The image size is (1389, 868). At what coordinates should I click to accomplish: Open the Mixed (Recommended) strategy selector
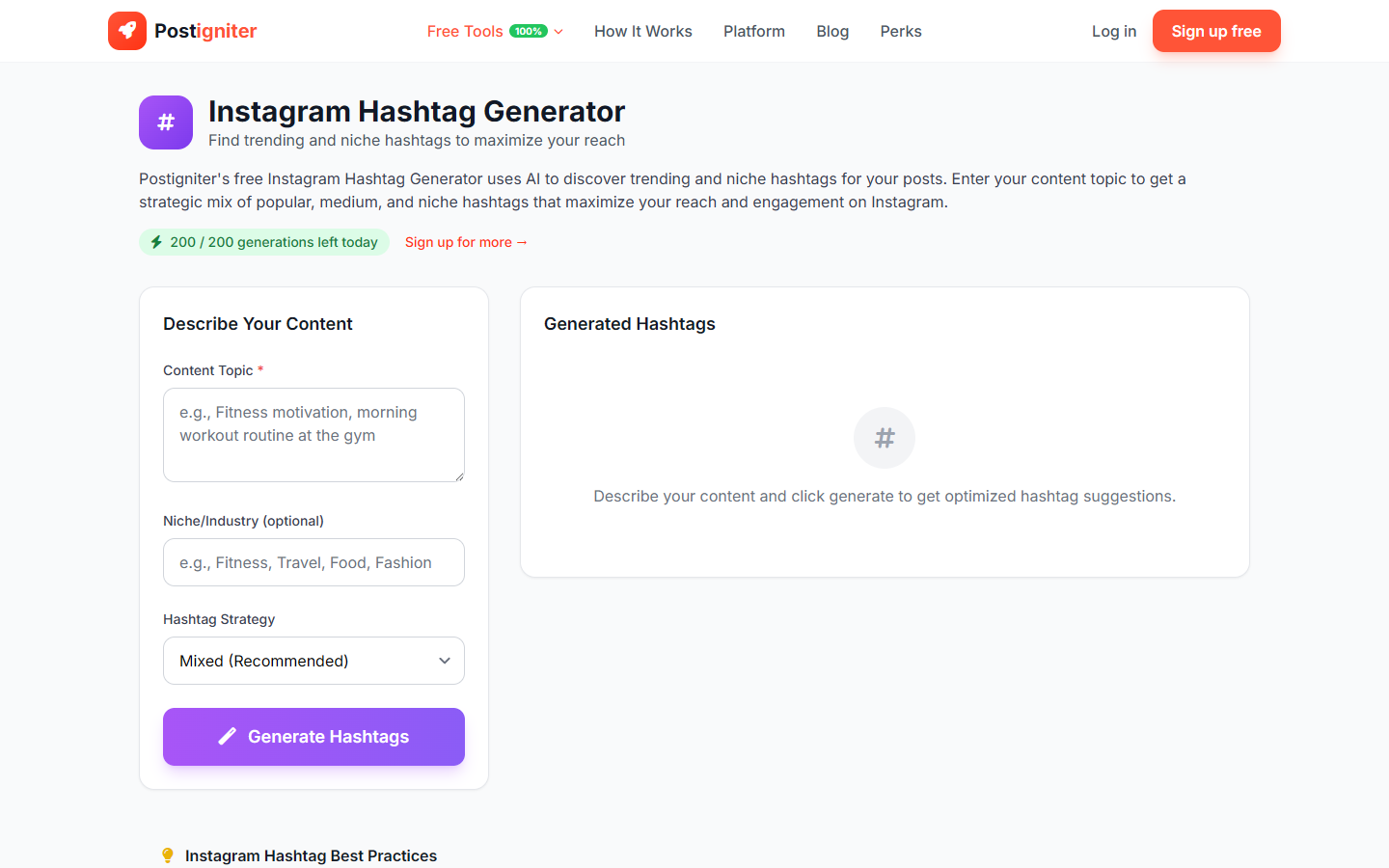[x=313, y=661]
